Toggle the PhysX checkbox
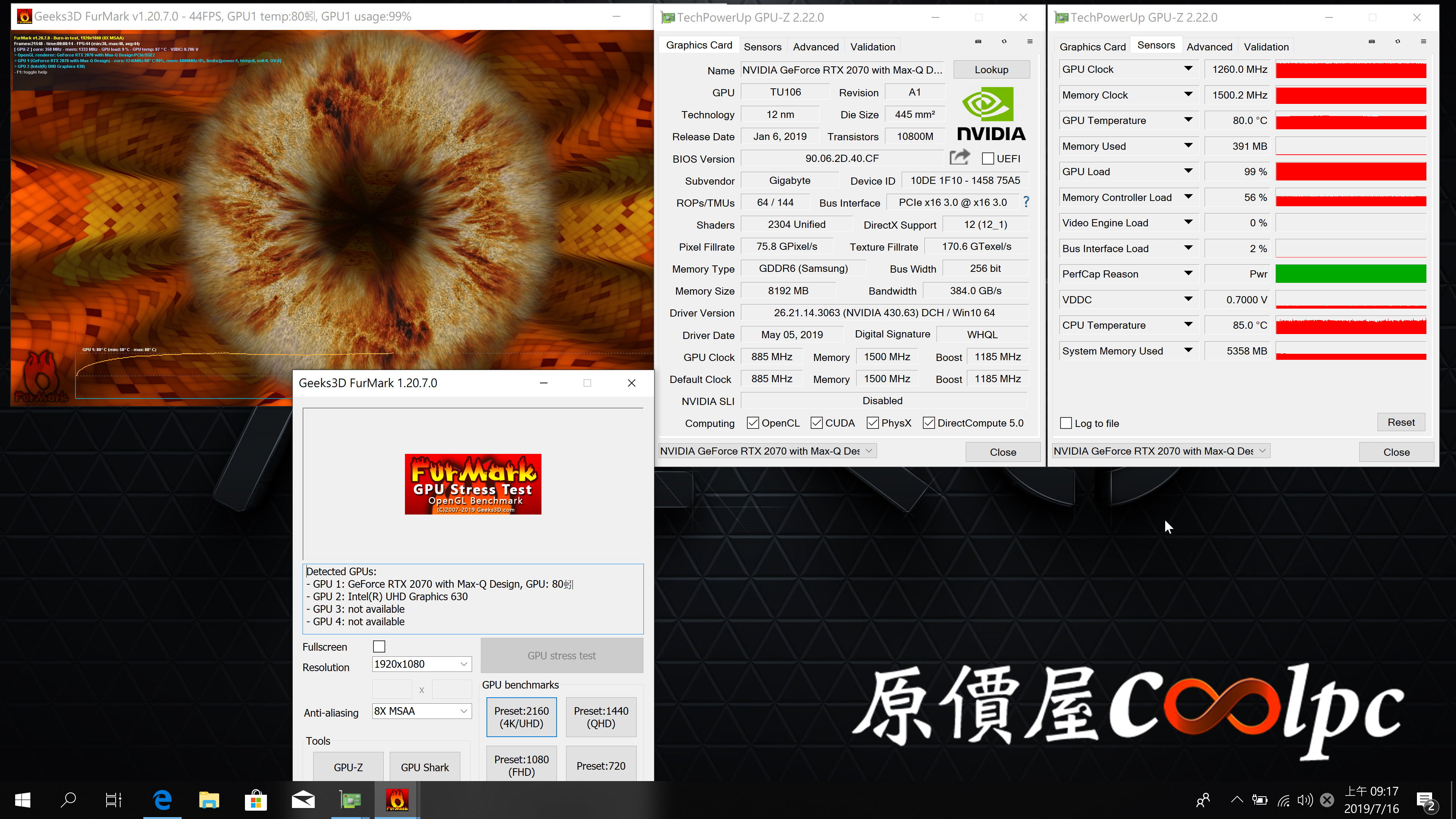Viewport: 1456px width, 819px height. [x=873, y=423]
